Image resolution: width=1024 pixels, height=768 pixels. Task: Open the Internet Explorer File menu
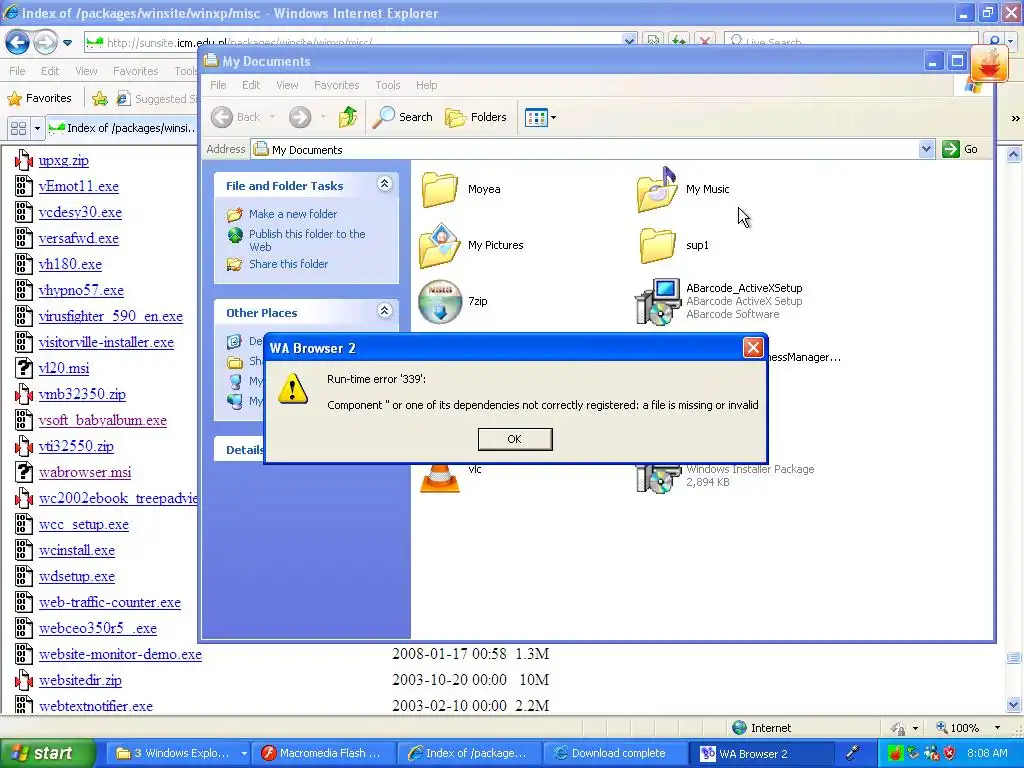(17, 71)
